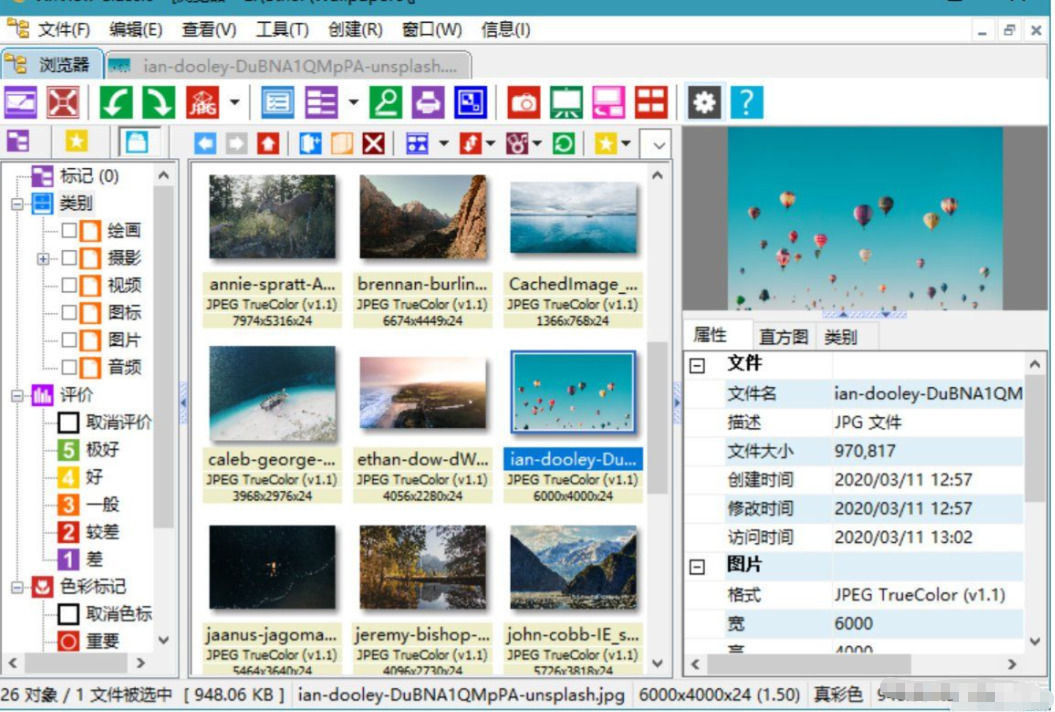This screenshot has width=1055, height=712.
Task: Open the 工具(T) menu
Action: pyautogui.click(x=282, y=30)
